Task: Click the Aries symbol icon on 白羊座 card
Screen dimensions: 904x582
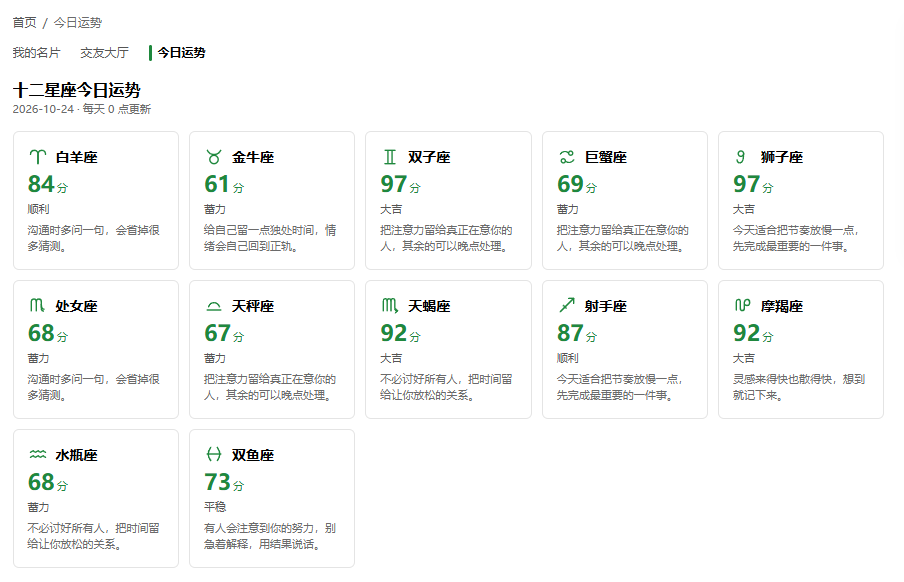Action: pos(37,157)
